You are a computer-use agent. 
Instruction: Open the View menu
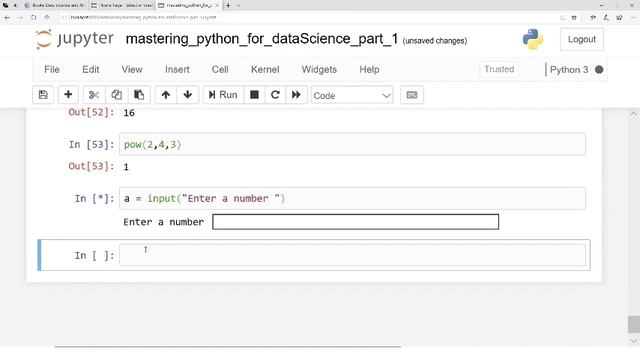point(132,69)
